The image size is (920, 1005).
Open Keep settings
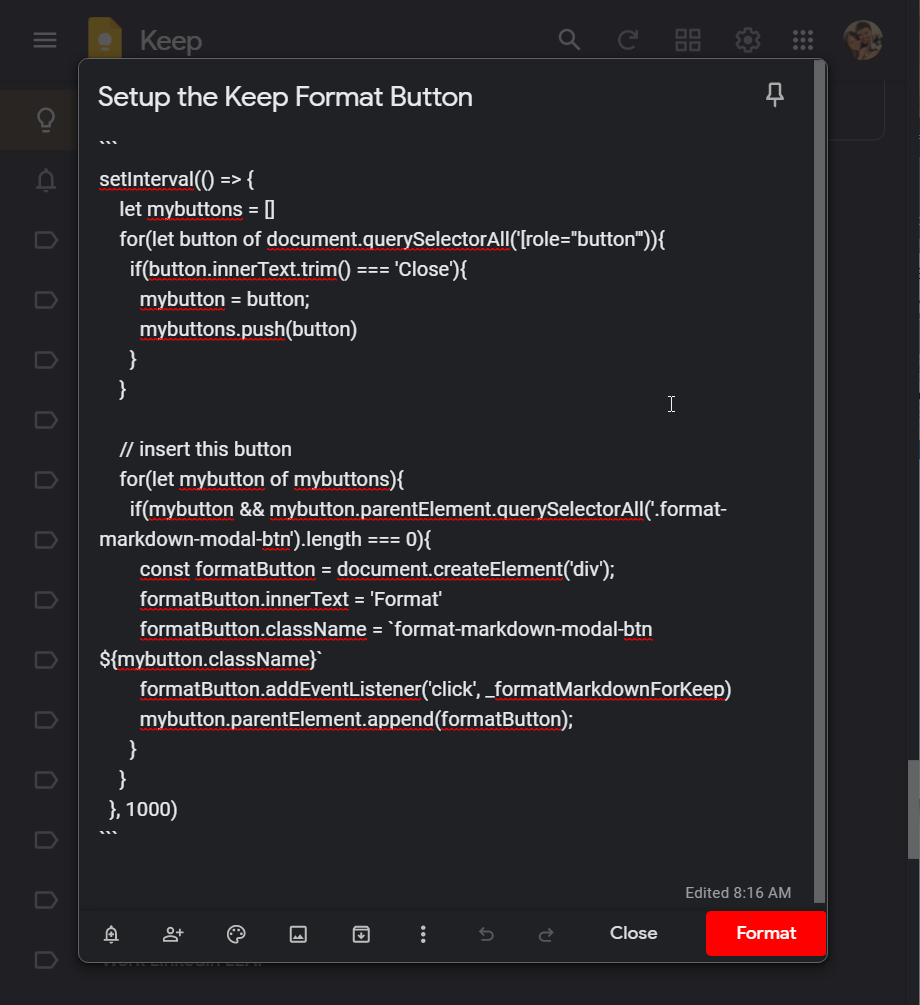click(746, 40)
